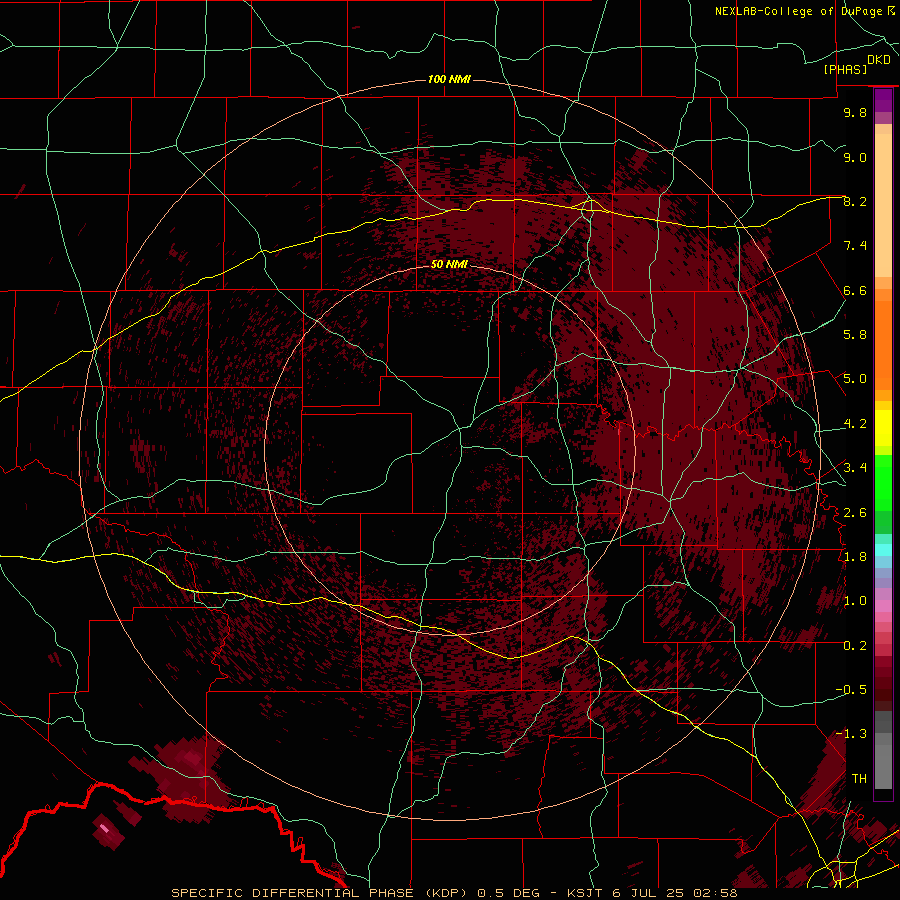This screenshot has width=900, height=900.
Task: Click the 2.6 value on color scale
Action: pyautogui.click(x=855, y=512)
